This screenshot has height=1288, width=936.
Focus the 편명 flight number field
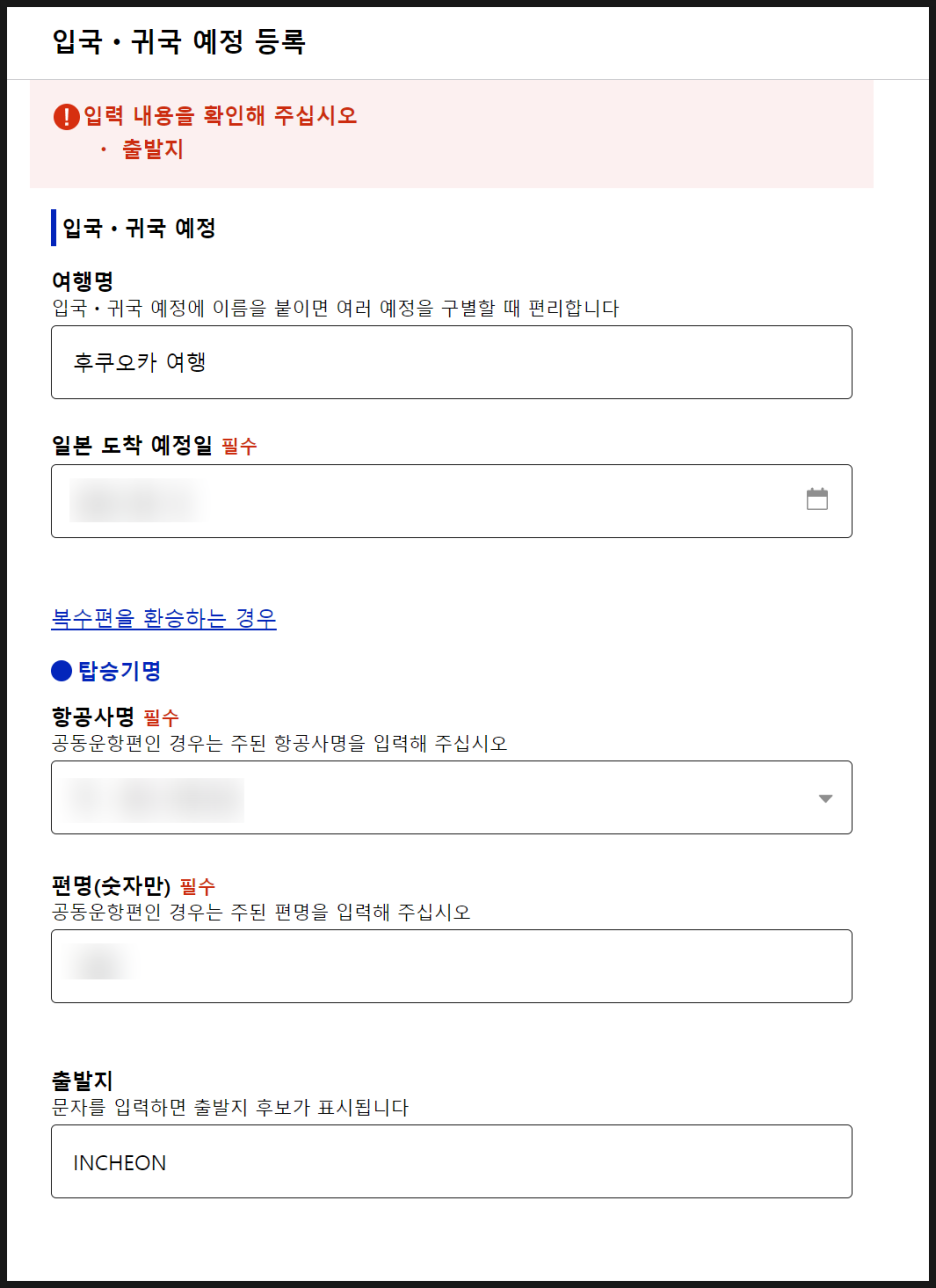point(450,965)
